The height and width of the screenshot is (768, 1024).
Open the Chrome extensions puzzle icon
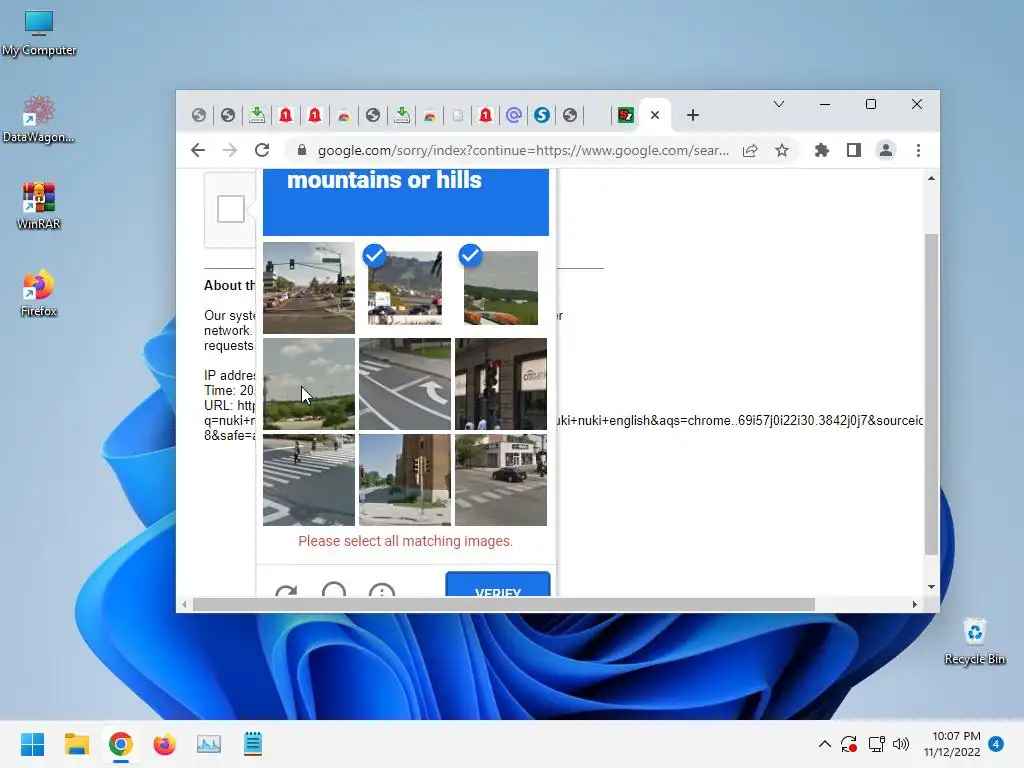[822, 150]
